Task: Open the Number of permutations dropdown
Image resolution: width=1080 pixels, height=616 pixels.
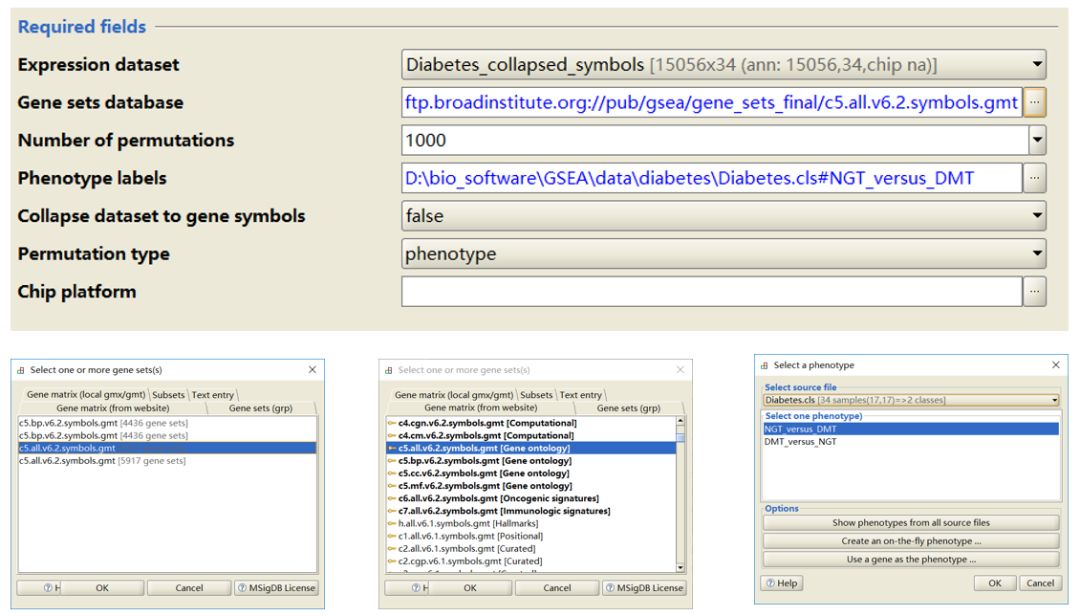Action: (x=1037, y=140)
